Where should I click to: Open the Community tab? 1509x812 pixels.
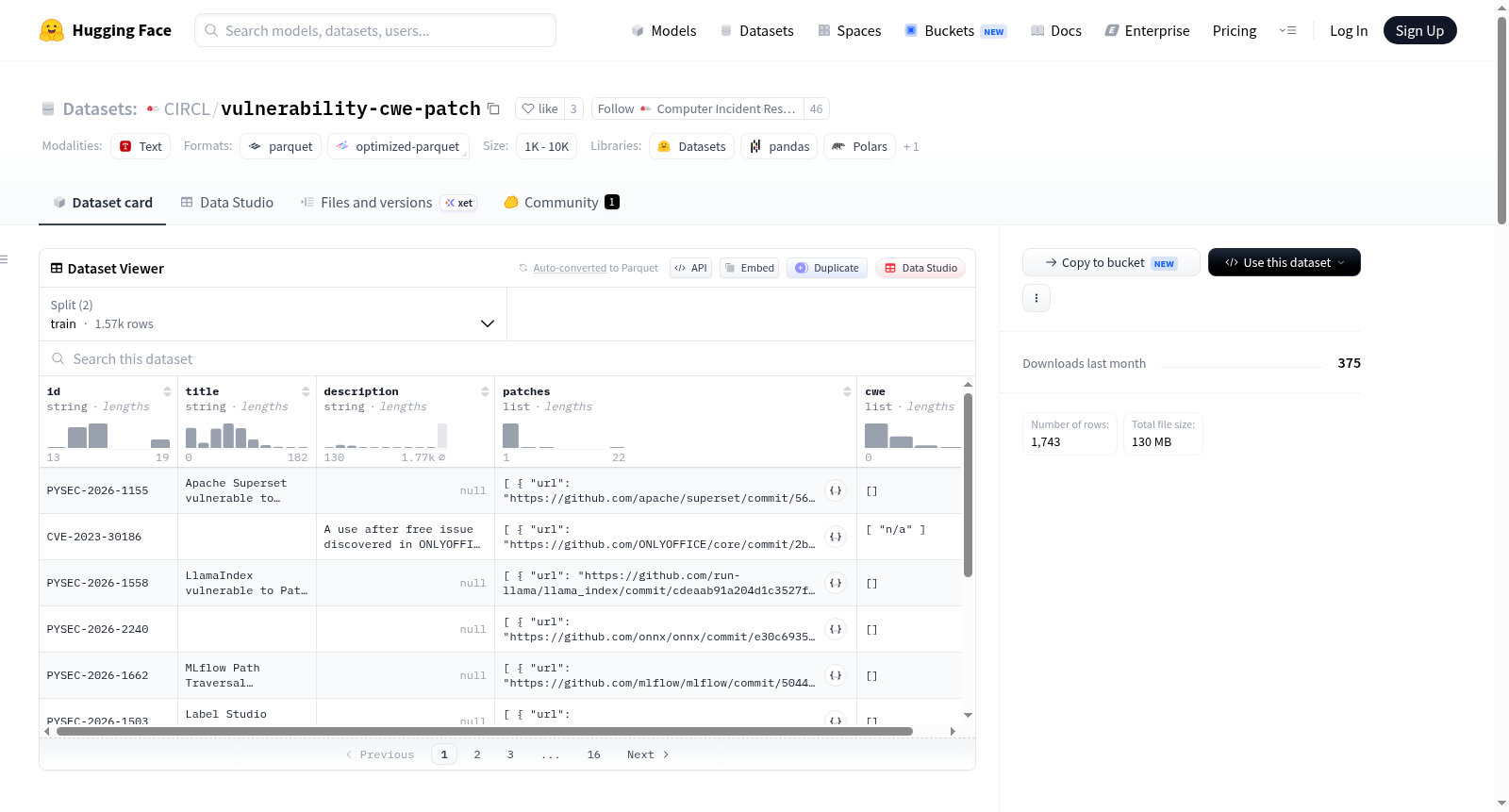562,202
